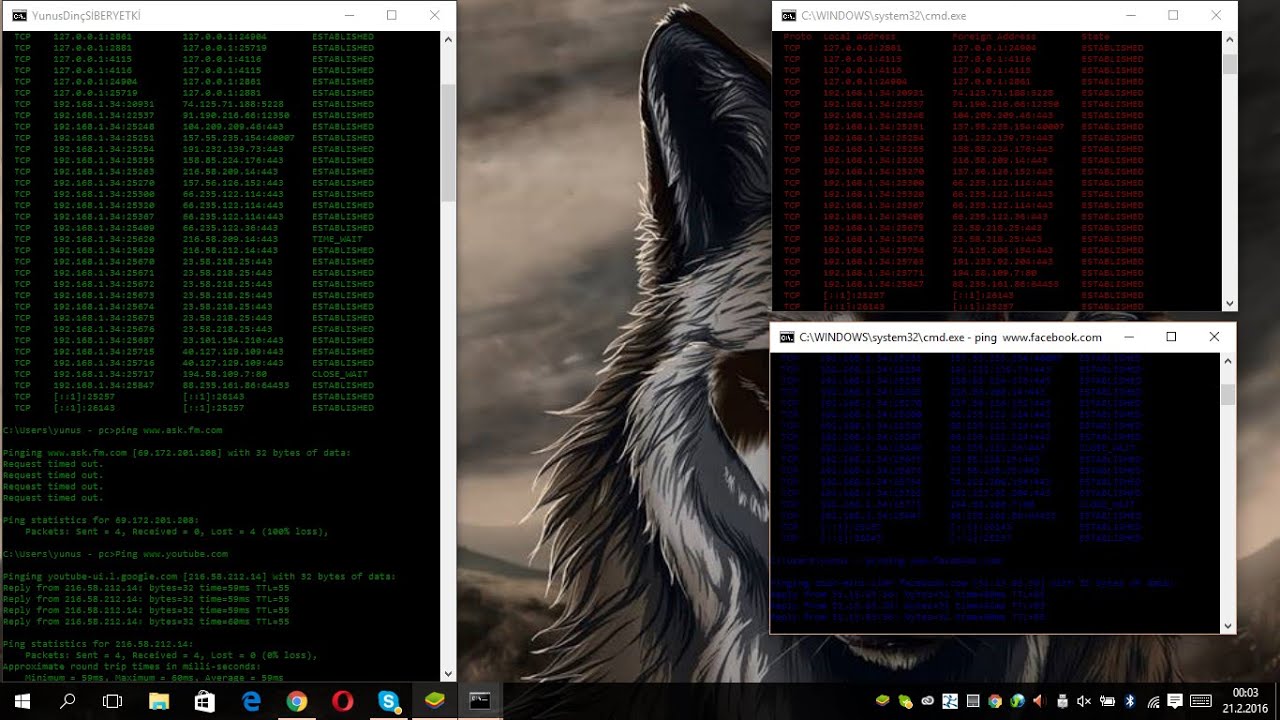Screen dimensions: 1280x720
Task: Click the title 'C:\WINDOWS\system32\cmd.exe - ping www.facebook.com'
Action: pos(950,337)
